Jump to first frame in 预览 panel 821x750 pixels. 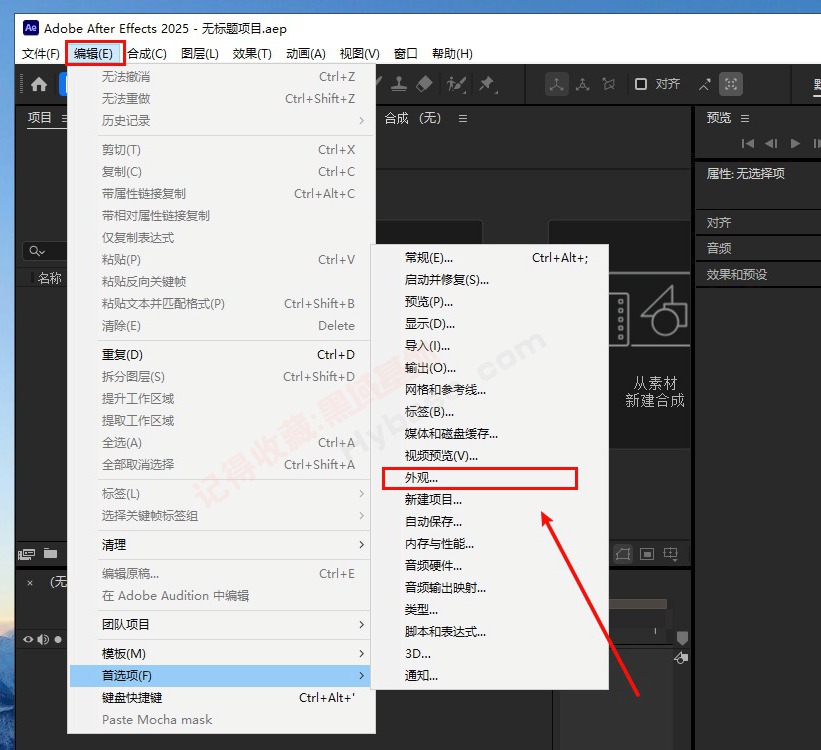pos(748,143)
